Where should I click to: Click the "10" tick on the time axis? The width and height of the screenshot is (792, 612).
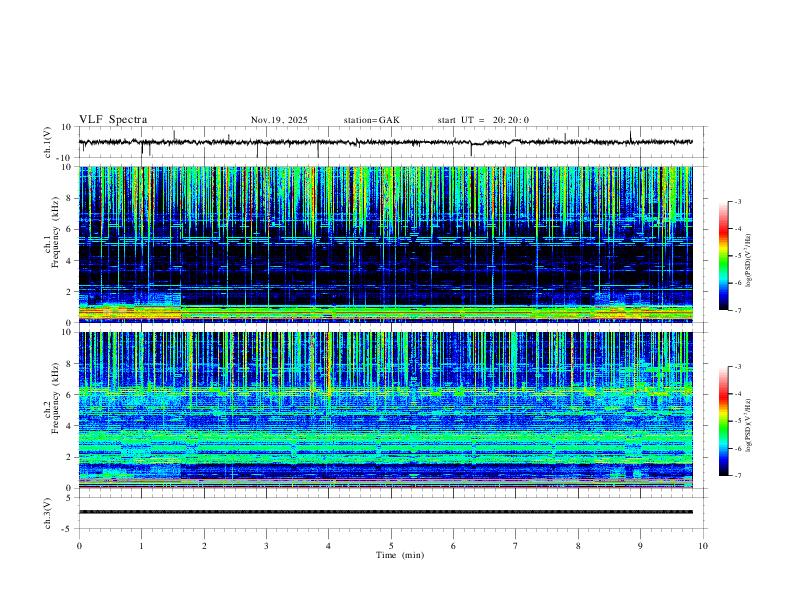click(703, 546)
